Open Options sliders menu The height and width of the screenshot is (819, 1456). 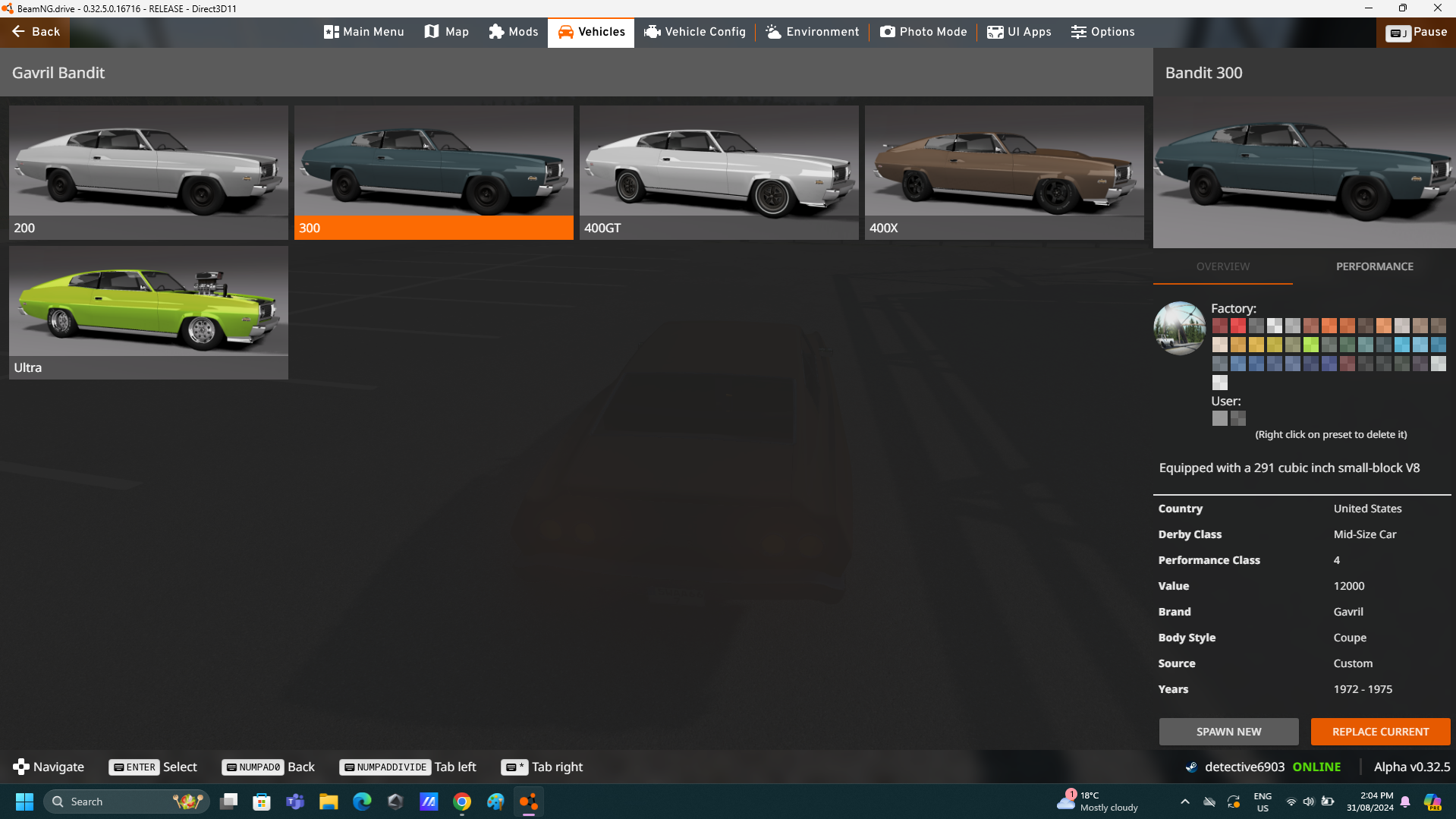tap(1102, 32)
